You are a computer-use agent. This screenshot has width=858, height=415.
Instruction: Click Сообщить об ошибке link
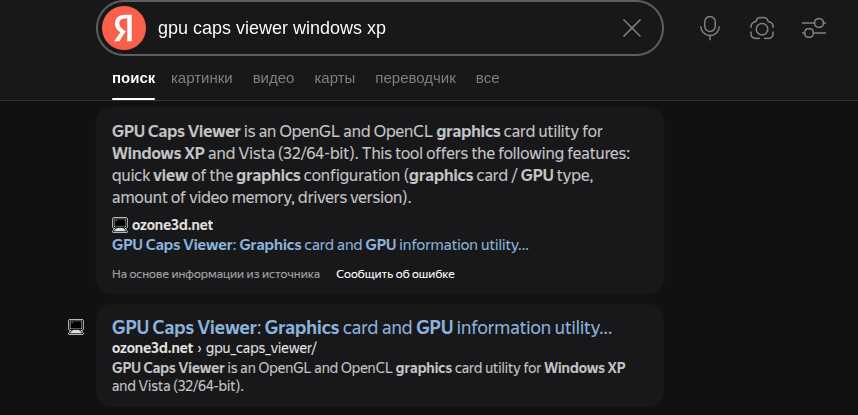(395, 274)
